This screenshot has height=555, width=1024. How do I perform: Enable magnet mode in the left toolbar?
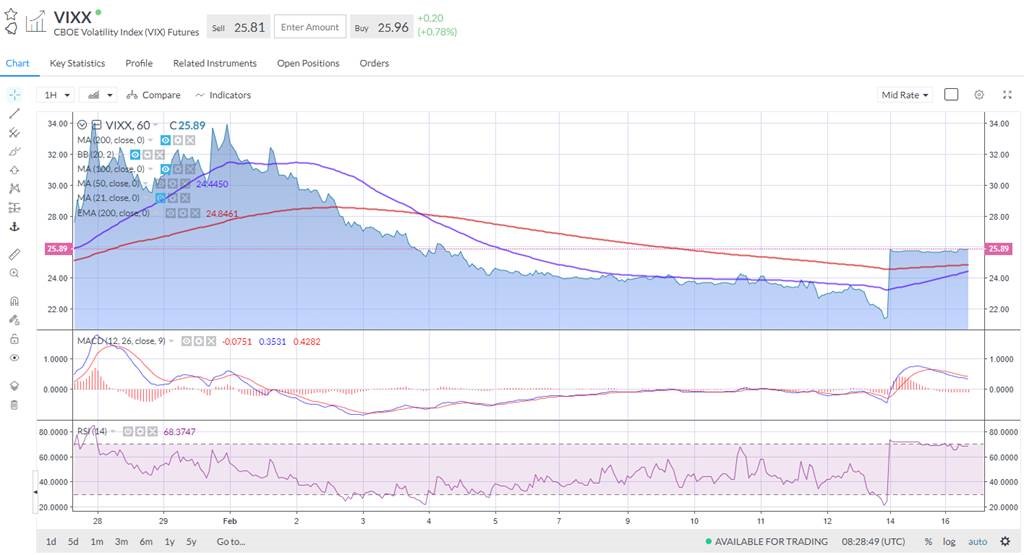click(x=14, y=301)
